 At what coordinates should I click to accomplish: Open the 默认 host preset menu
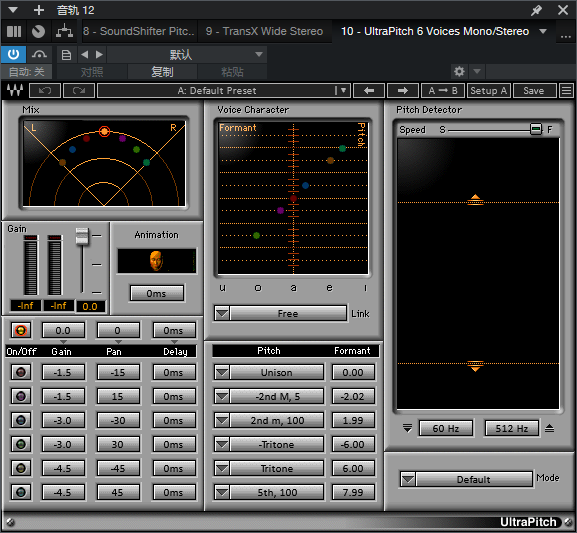click(186, 55)
